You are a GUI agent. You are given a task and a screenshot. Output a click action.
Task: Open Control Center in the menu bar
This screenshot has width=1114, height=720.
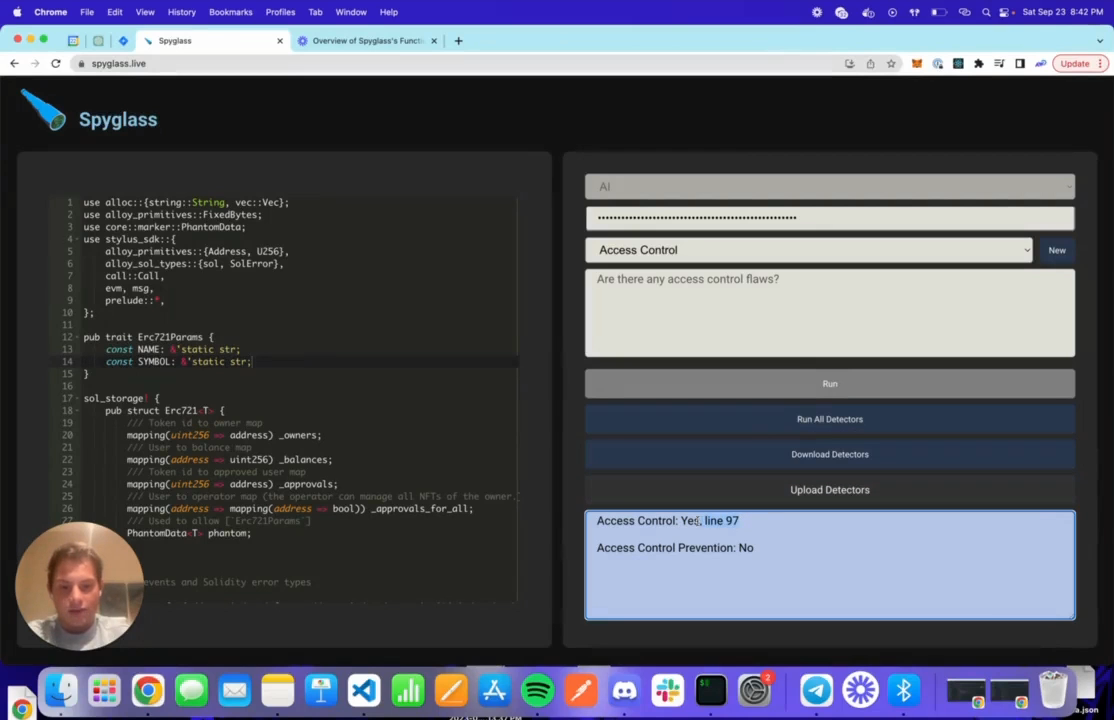coord(1005,12)
